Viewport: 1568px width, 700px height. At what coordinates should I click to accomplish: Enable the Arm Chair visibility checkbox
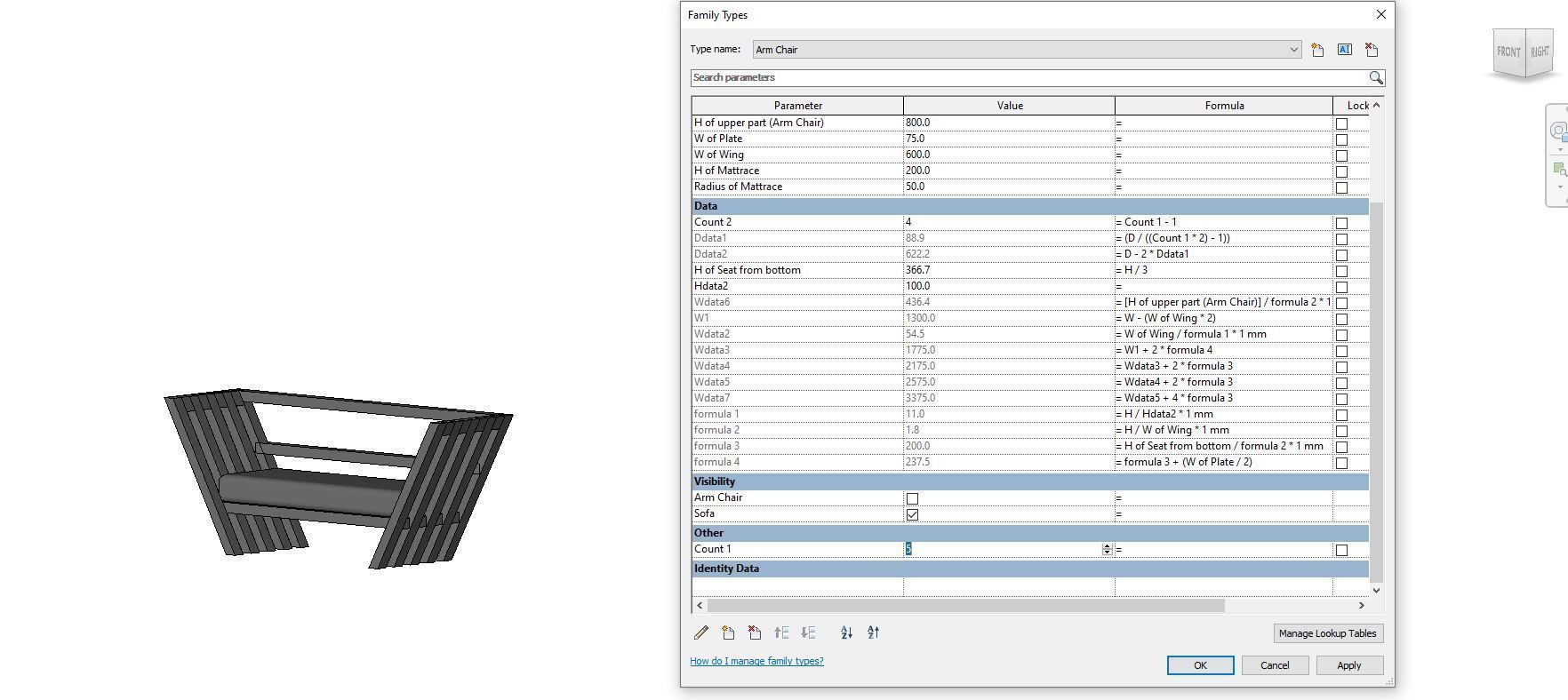pyautogui.click(x=912, y=499)
